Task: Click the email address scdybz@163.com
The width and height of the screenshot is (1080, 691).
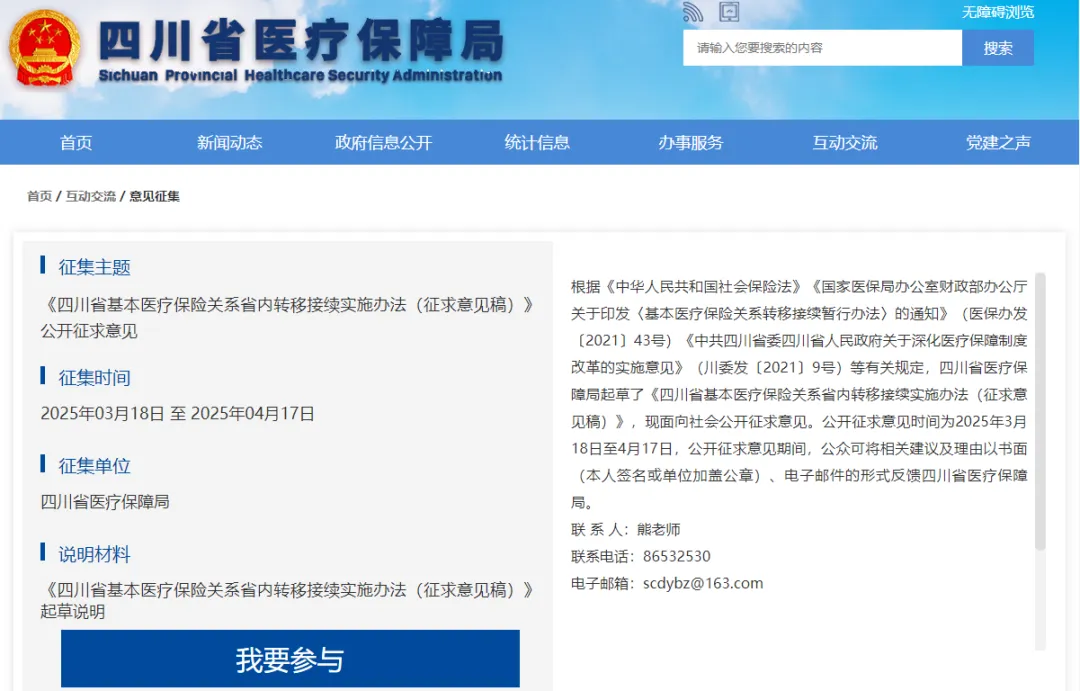Action: tap(703, 584)
